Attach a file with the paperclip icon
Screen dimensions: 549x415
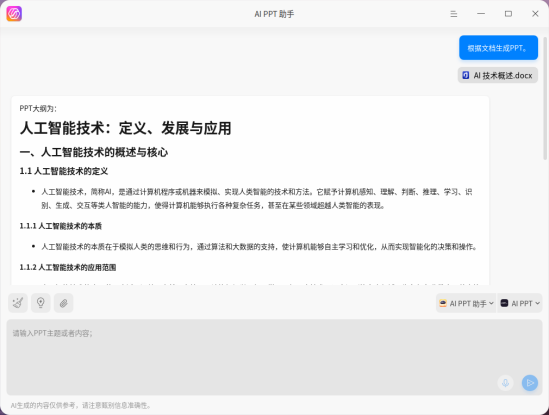click(63, 303)
